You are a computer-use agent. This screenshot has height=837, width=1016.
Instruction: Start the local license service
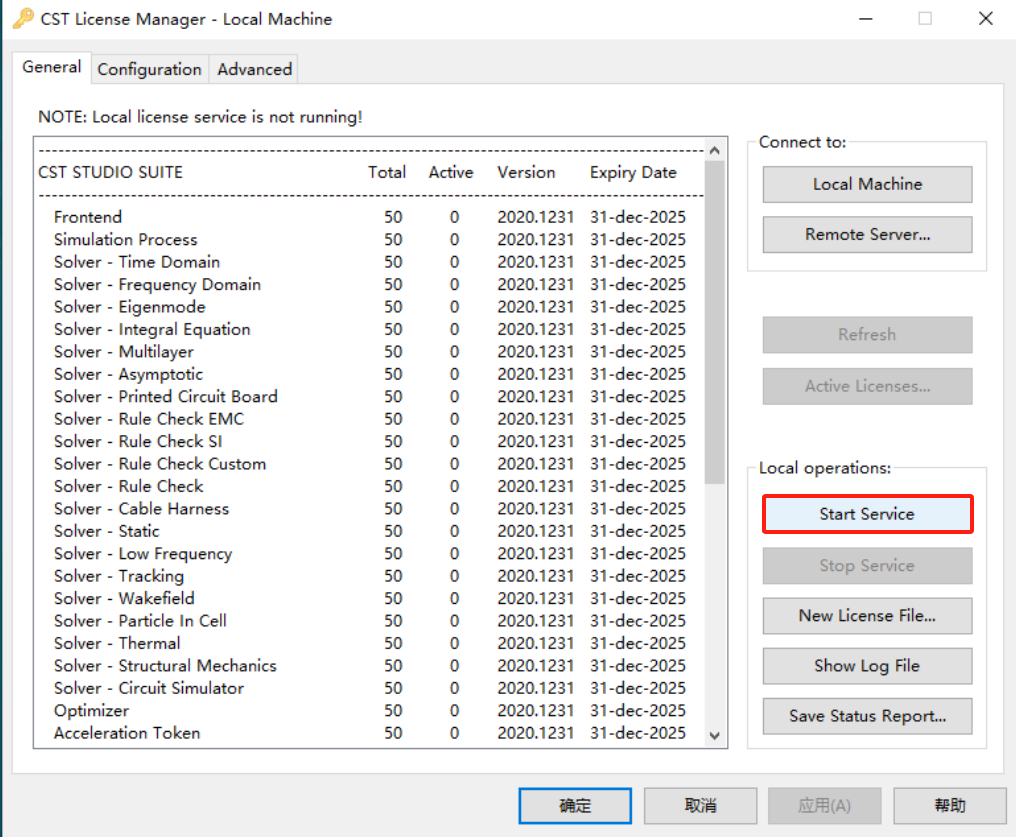867,514
